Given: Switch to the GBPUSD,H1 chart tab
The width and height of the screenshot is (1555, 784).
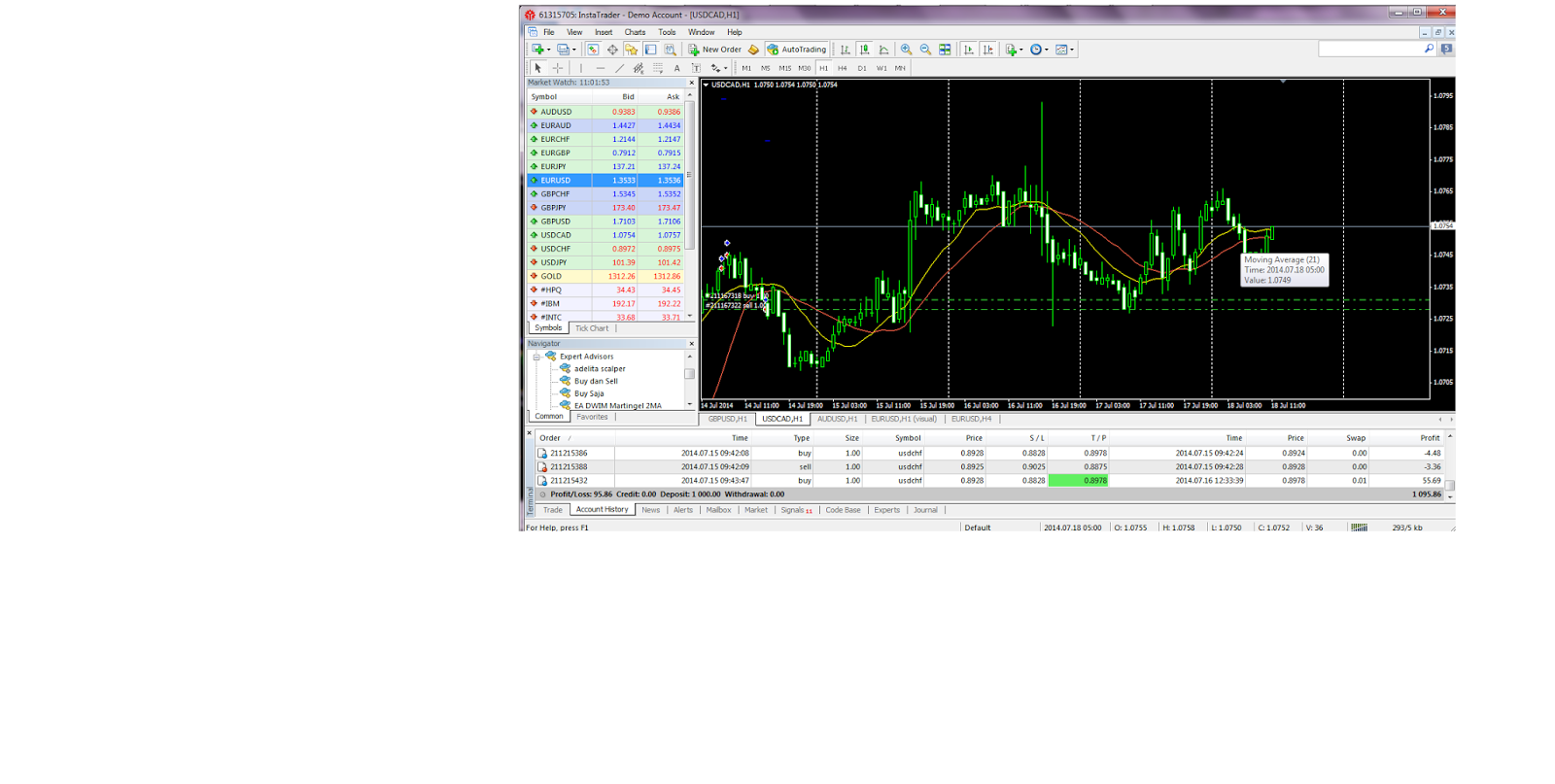Looking at the screenshot, I should coord(727,419).
